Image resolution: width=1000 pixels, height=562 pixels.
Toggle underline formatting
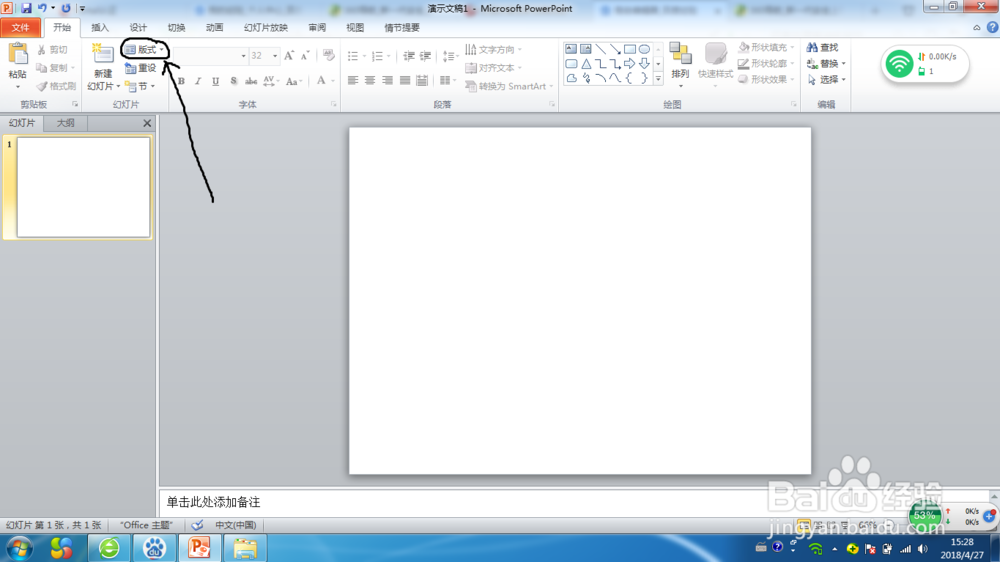tap(216, 81)
